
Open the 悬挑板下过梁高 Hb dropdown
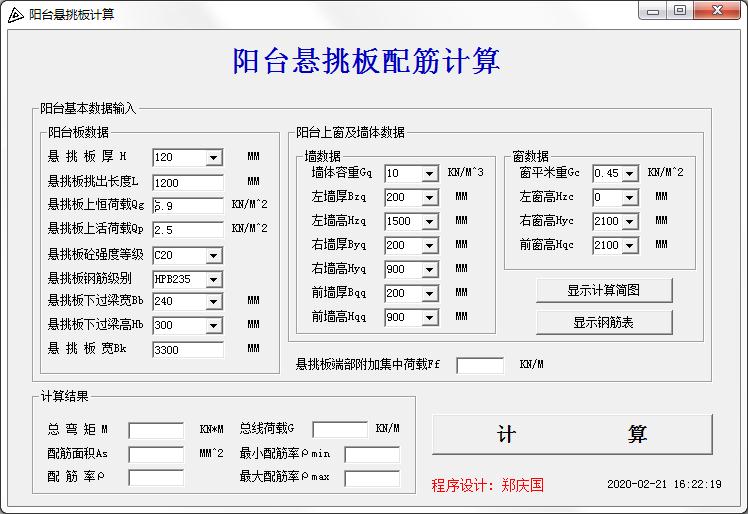[214, 326]
